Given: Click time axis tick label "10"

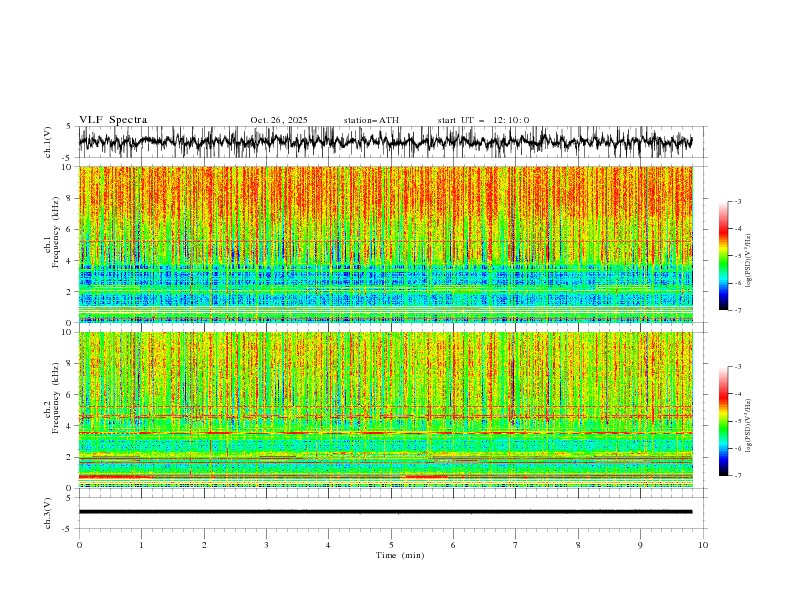Looking at the screenshot, I should (x=703, y=545).
